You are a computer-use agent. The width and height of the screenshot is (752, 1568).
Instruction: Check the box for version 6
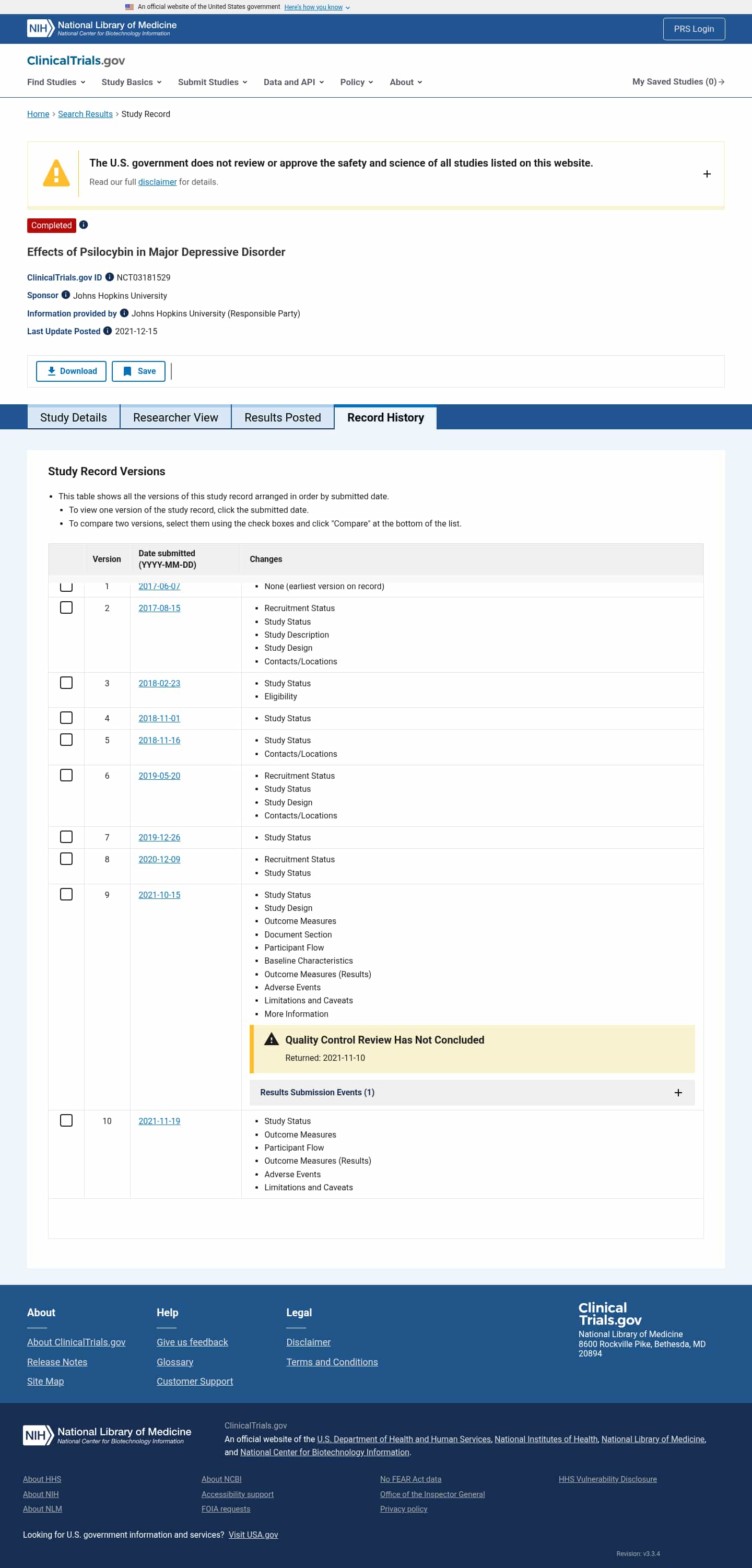(66, 775)
